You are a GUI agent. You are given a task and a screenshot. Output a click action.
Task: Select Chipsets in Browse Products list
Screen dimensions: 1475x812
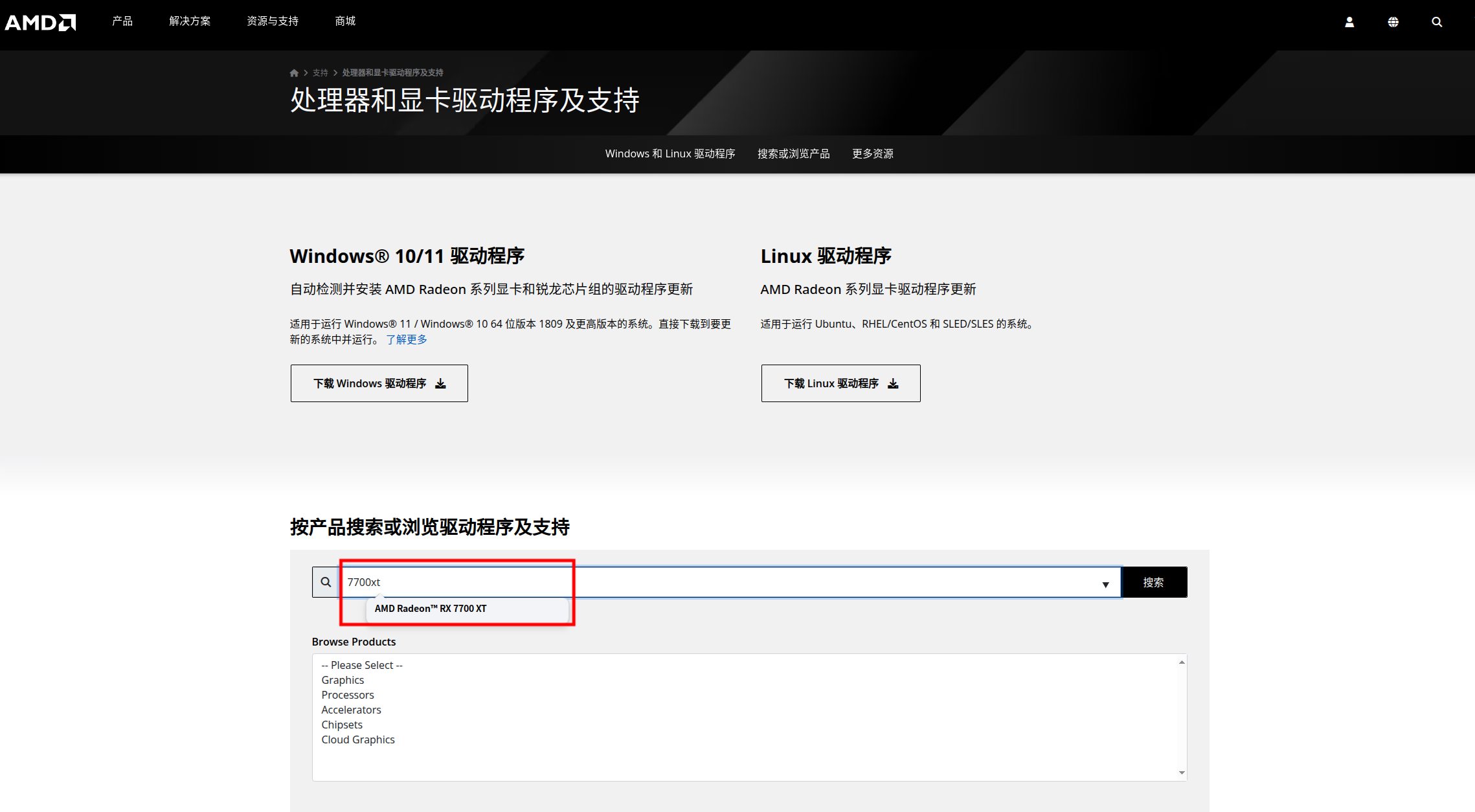(342, 725)
